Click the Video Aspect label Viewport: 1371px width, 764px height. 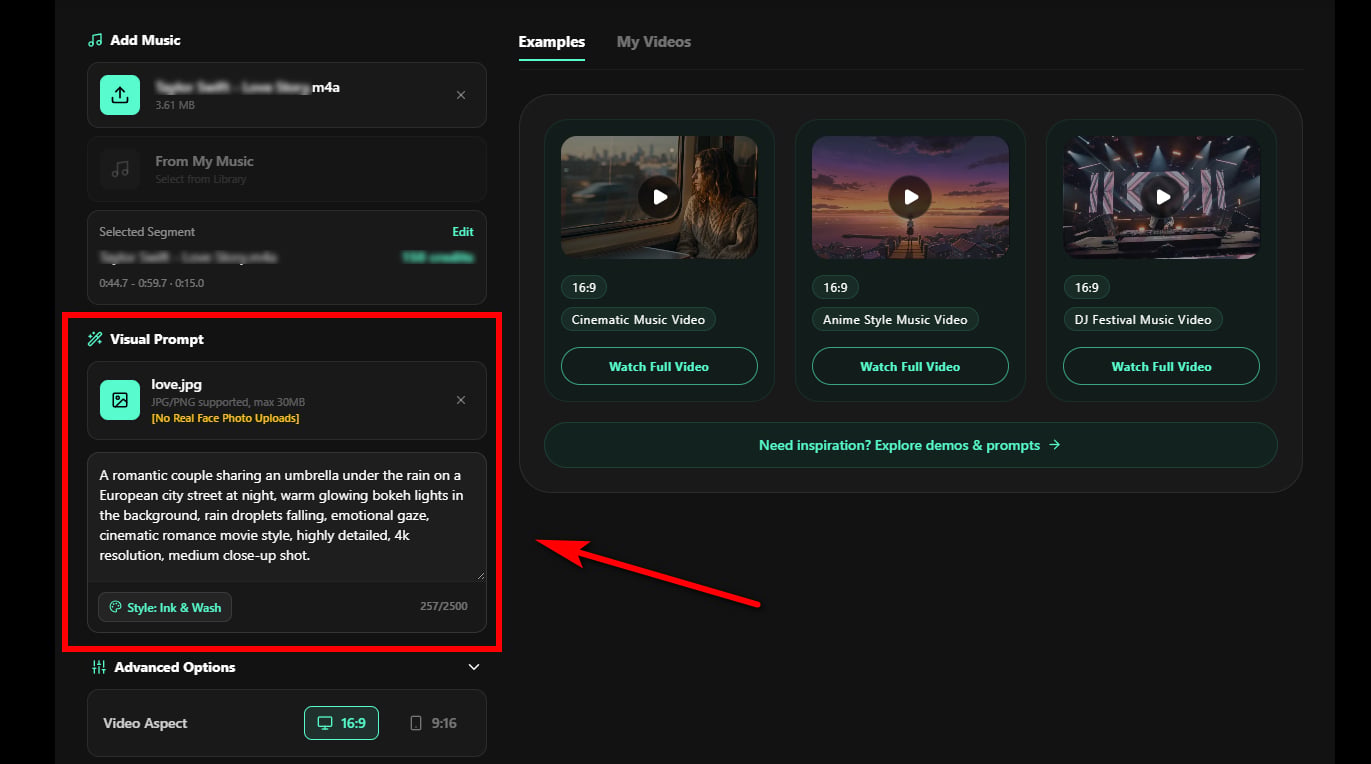145,723
